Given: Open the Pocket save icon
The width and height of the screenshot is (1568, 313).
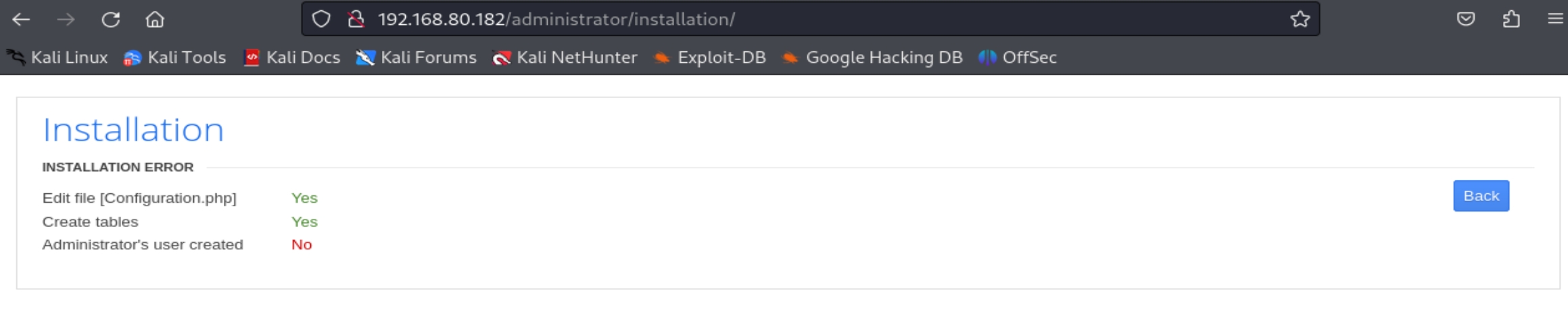Looking at the screenshot, I should (x=1465, y=20).
